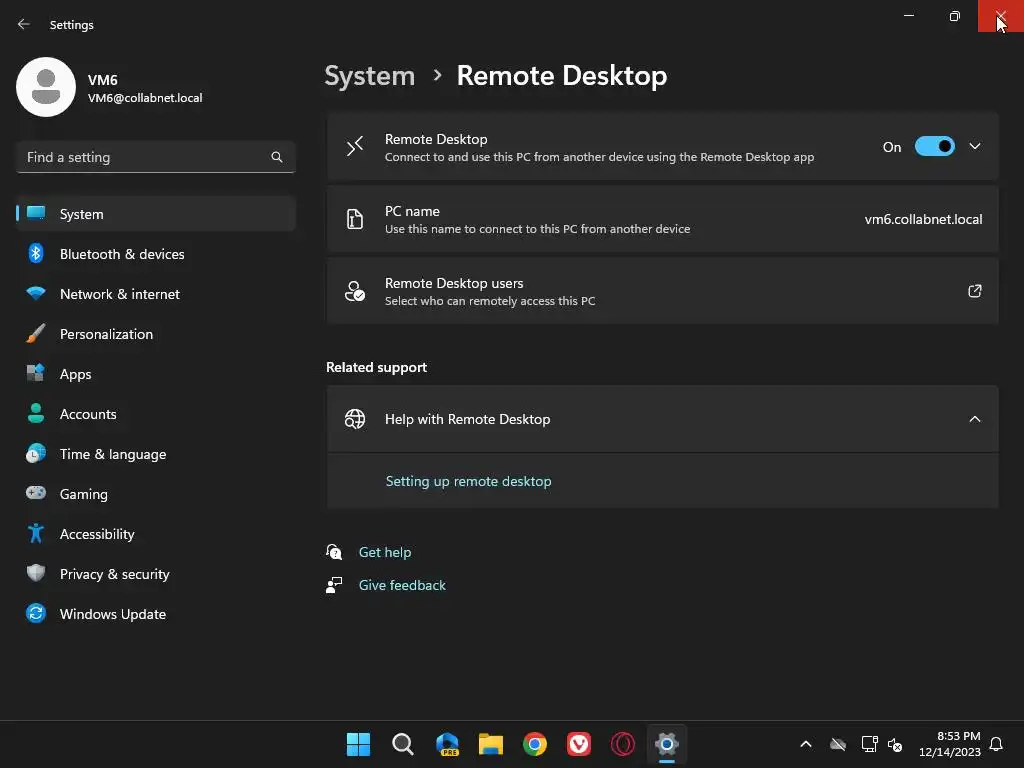This screenshot has height=768, width=1024.
Task: Click the PC name document icon
Action: [355, 219]
